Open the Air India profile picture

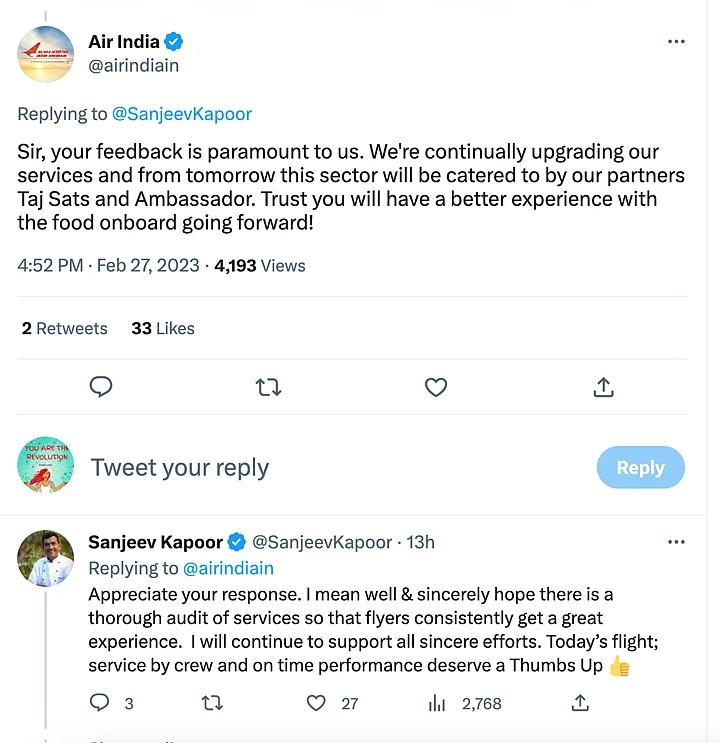[46, 54]
